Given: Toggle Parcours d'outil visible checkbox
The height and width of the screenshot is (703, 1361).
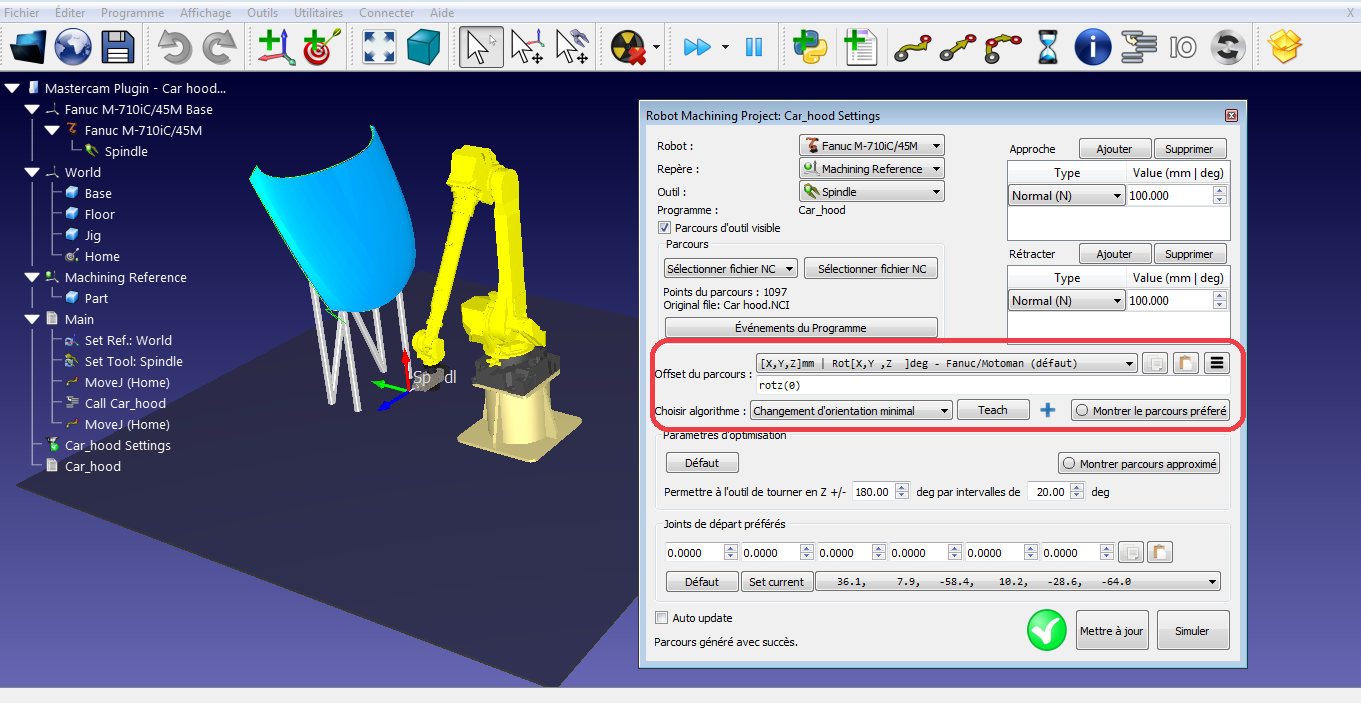Looking at the screenshot, I should click(665, 228).
